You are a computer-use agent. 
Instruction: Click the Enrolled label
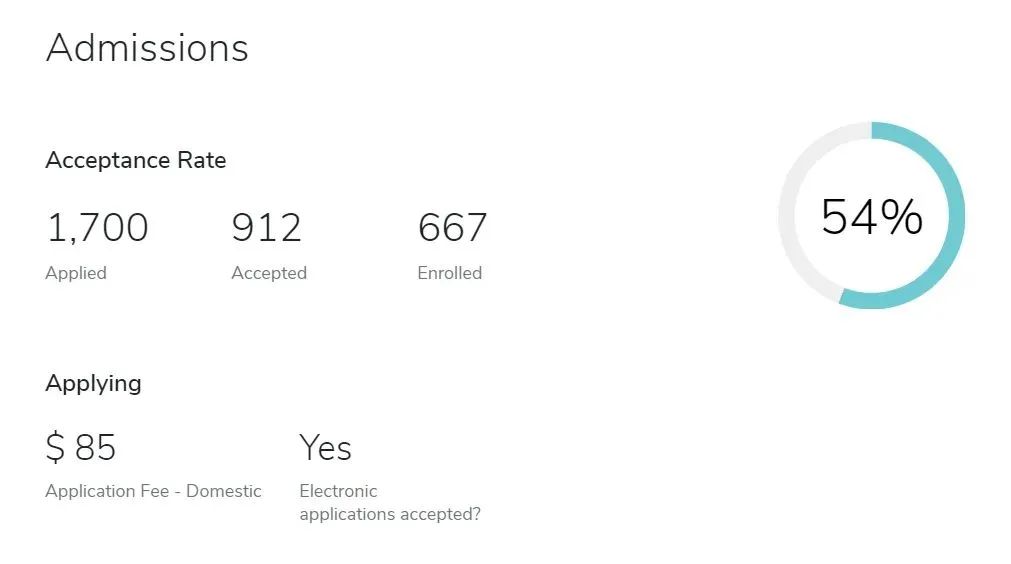449,273
